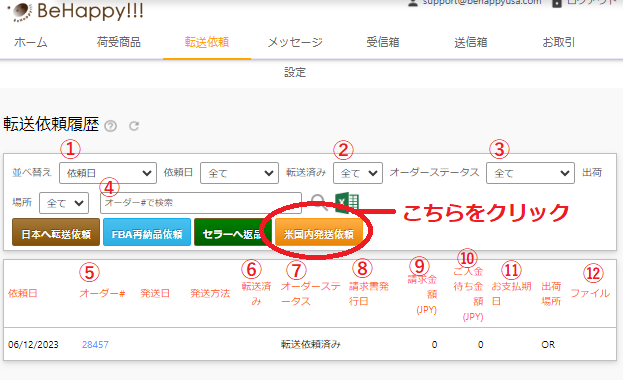Image resolution: width=623 pixels, height=380 pixels.
Task: Sort by 発送方法 column header
Action: point(210,293)
